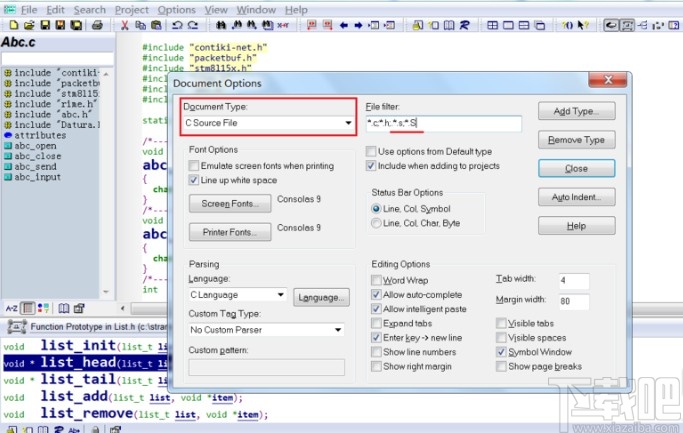The width and height of the screenshot is (683, 433).
Task: Open the Document Type dropdown
Action: click(x=348, y=123)
